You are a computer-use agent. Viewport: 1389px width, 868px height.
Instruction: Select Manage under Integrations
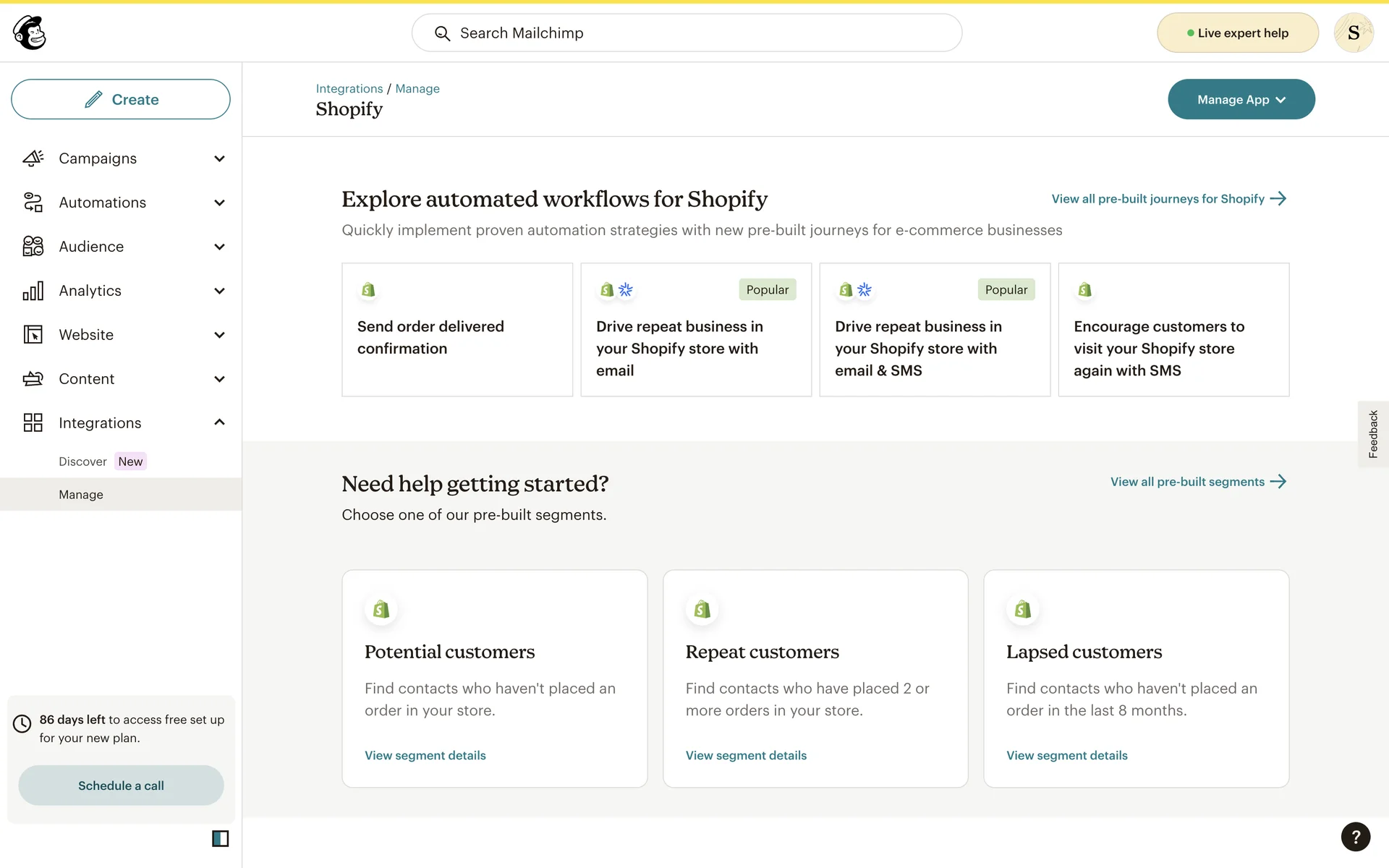pos(81,495)
